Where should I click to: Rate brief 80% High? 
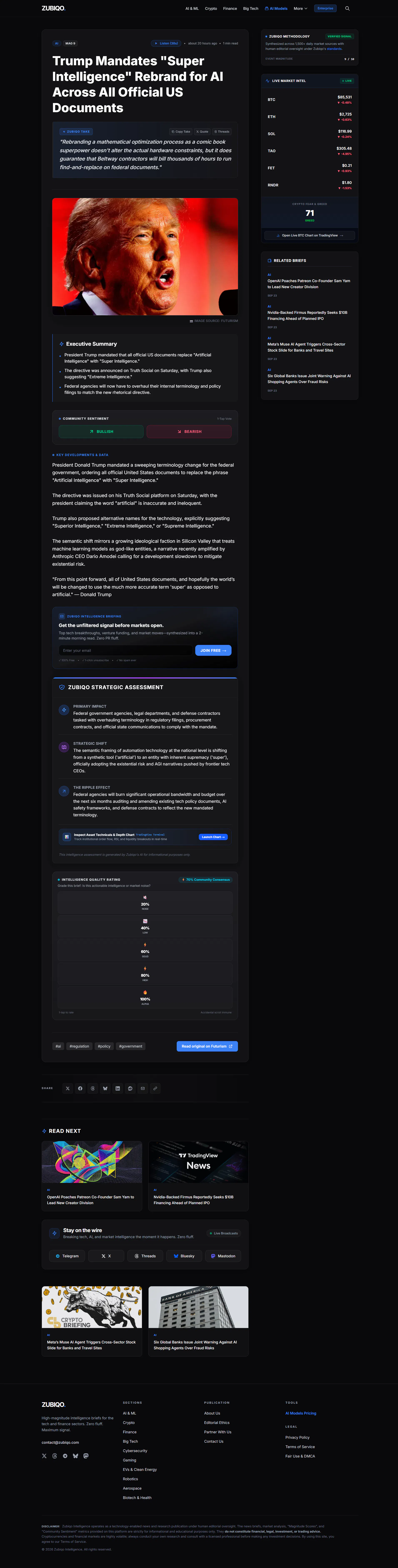tap(145, 974)
